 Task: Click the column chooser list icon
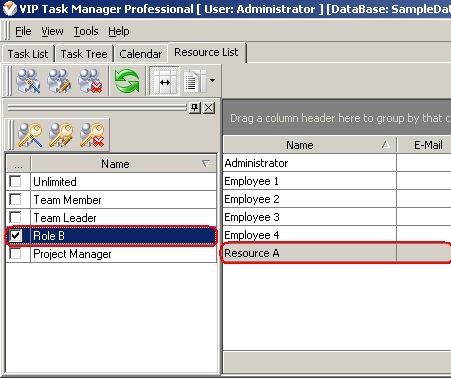[x=195, y=81]
